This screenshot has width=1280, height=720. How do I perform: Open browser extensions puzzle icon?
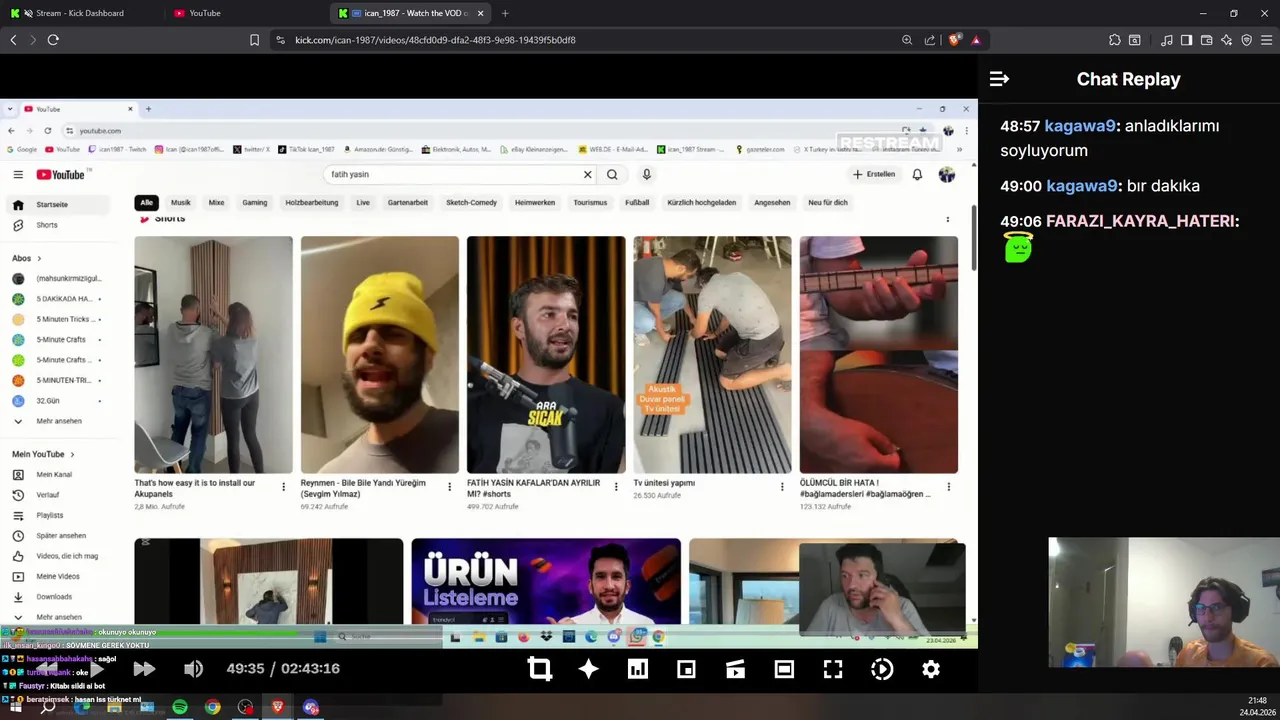[1115, 40]
